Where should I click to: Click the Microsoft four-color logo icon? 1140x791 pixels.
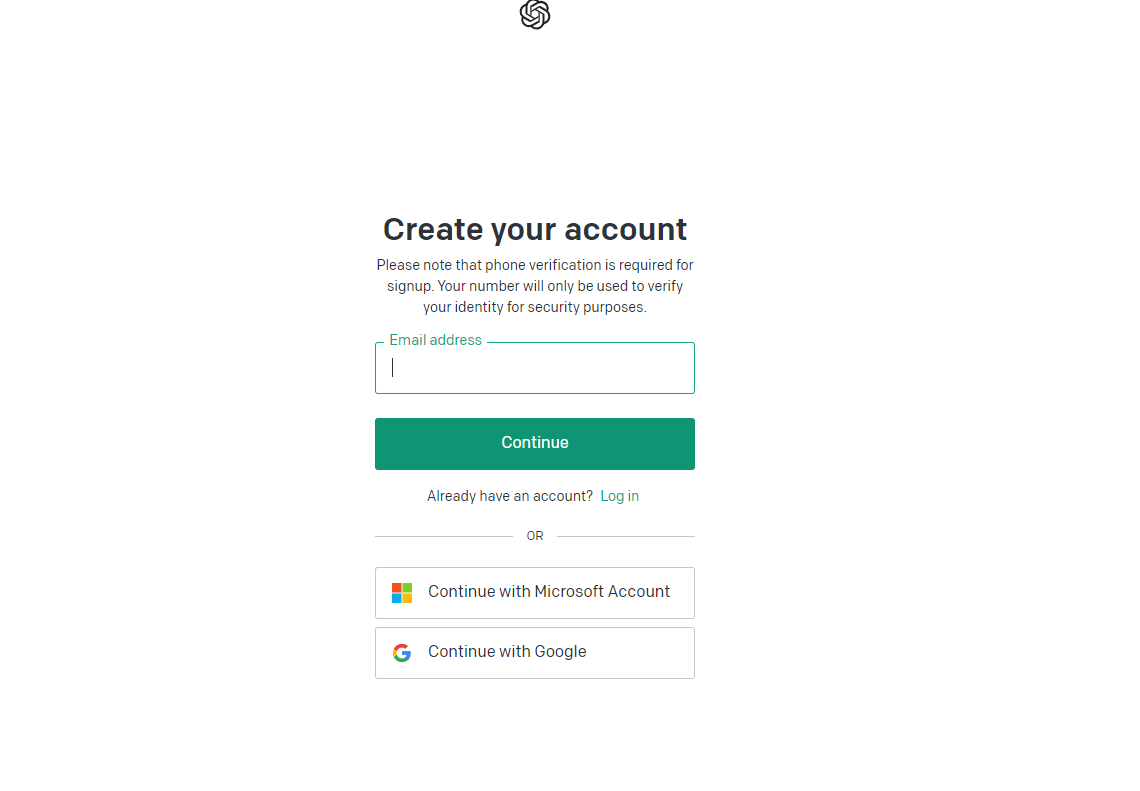coord(402,593)
